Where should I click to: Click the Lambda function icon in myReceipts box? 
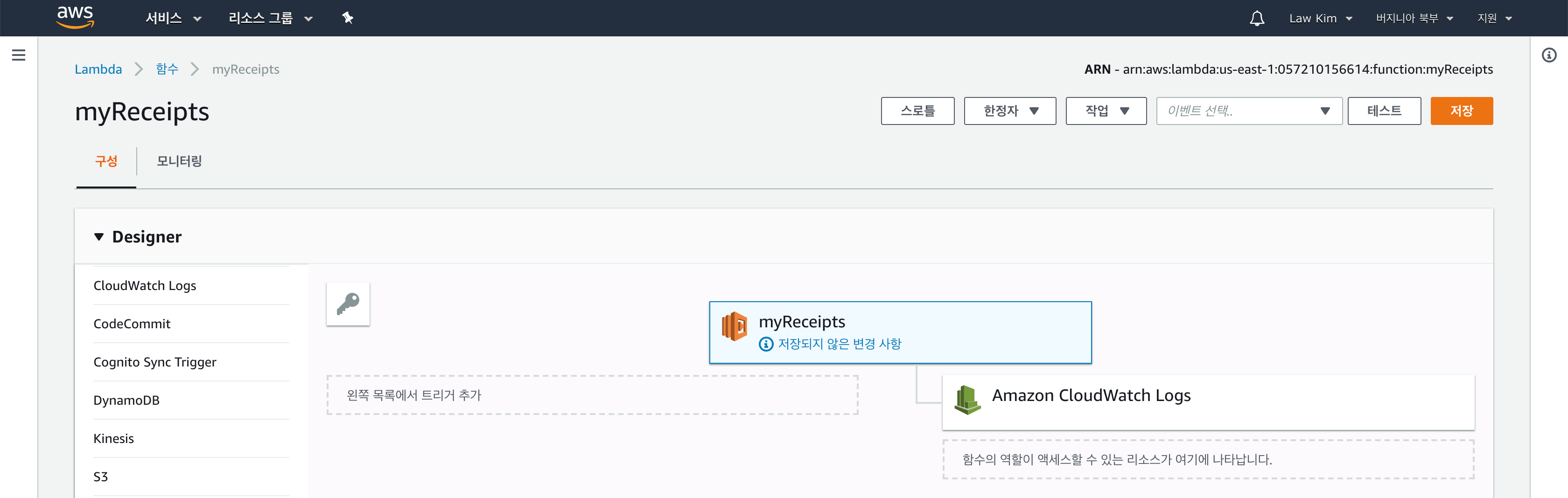(735, 326)
